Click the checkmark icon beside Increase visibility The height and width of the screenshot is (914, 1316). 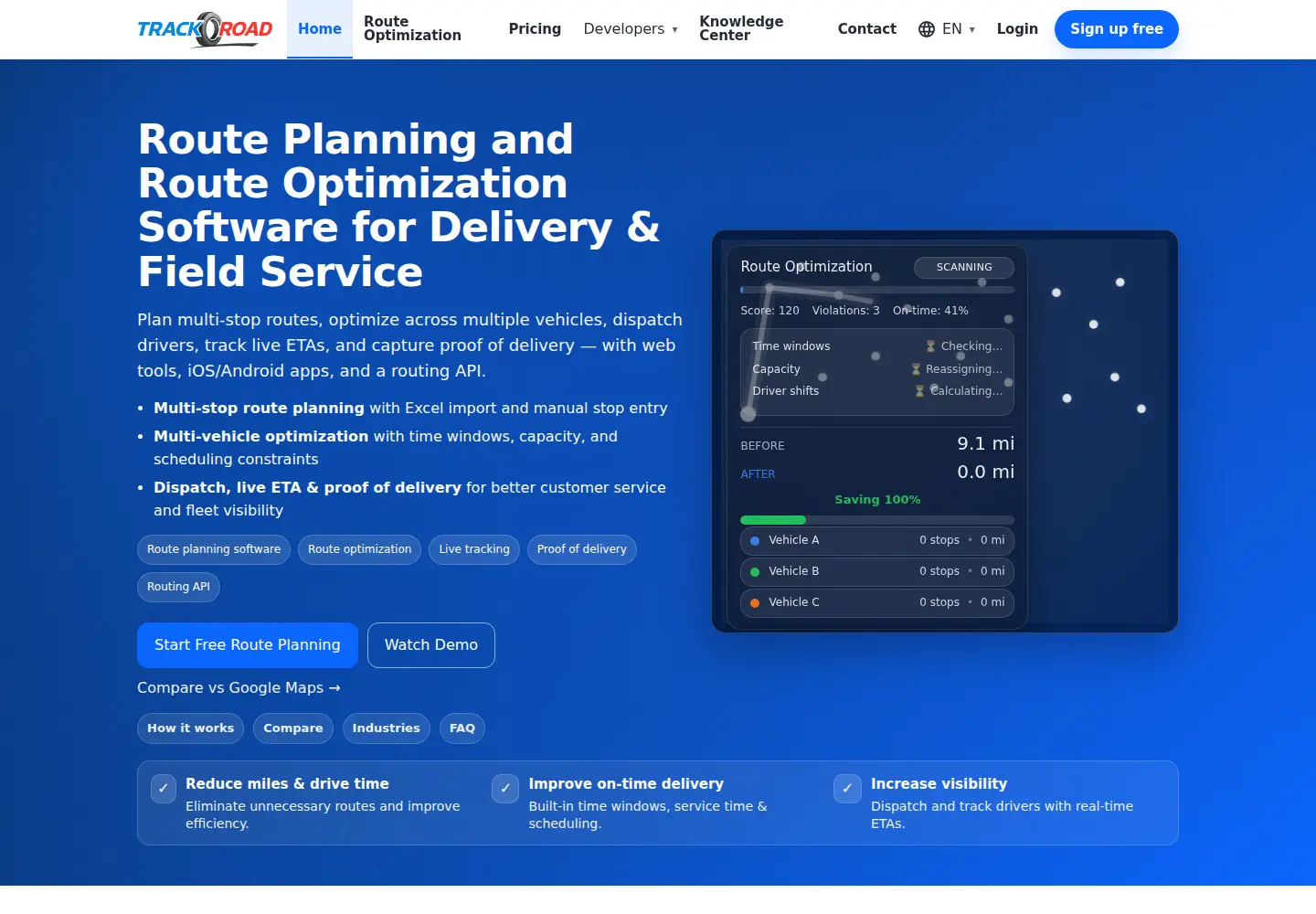click(x=847, y=788)
